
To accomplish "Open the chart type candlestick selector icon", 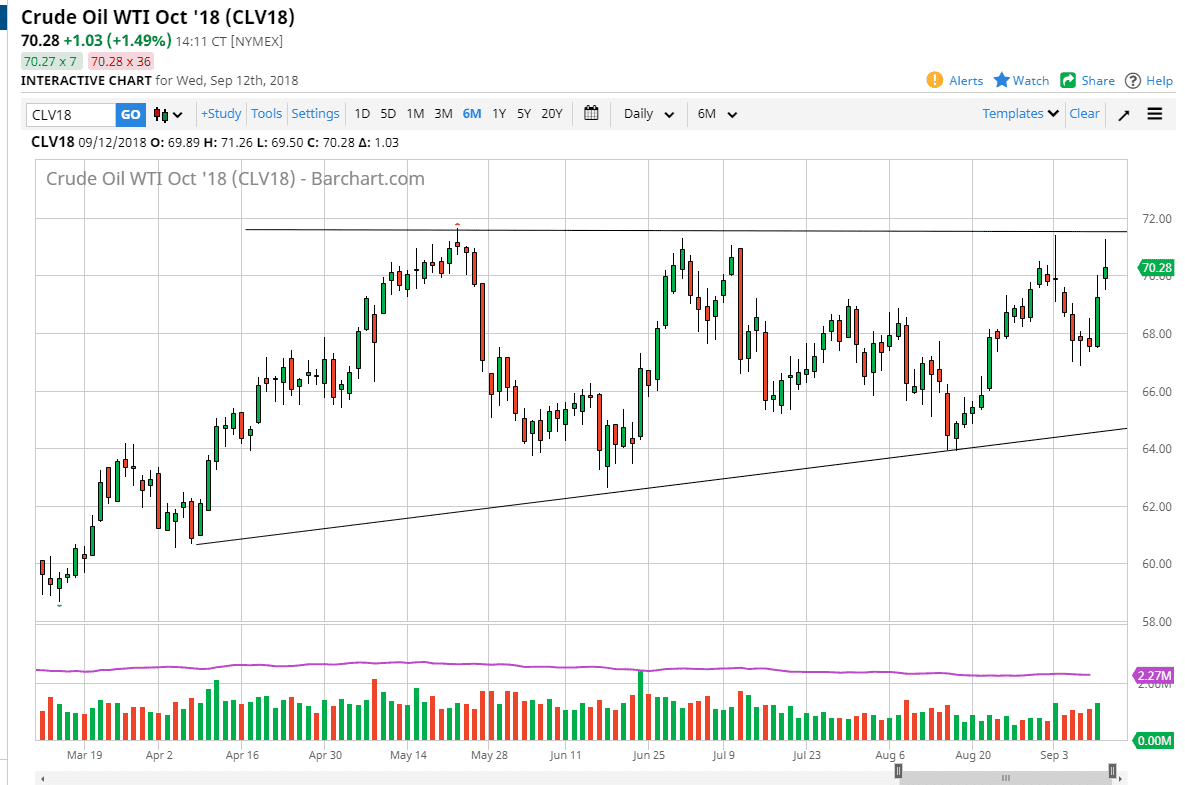I will (x=163, y=113).
